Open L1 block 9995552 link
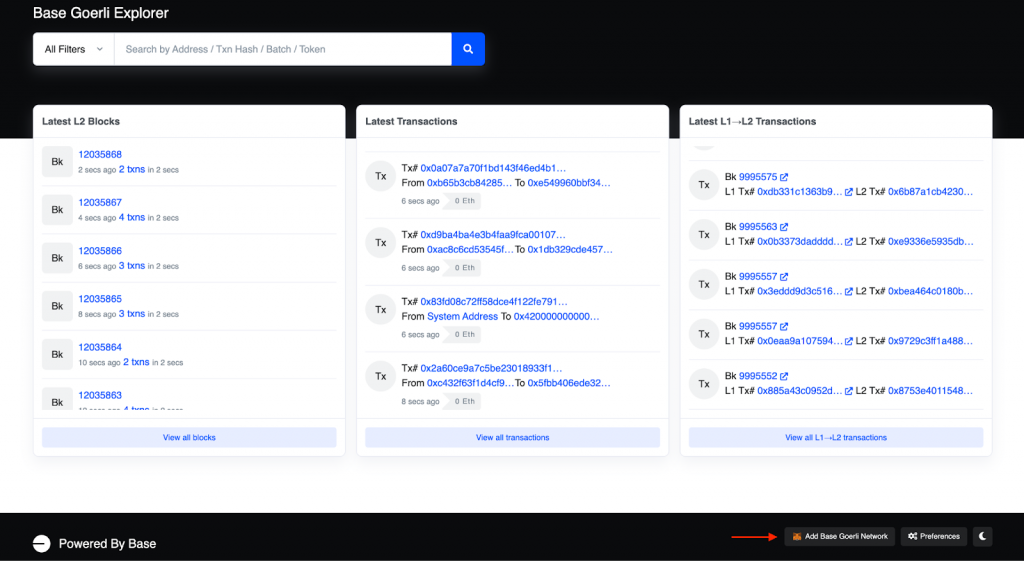Image resolution: width=1024 pixels, height=561 pixels. pos(758,376)
